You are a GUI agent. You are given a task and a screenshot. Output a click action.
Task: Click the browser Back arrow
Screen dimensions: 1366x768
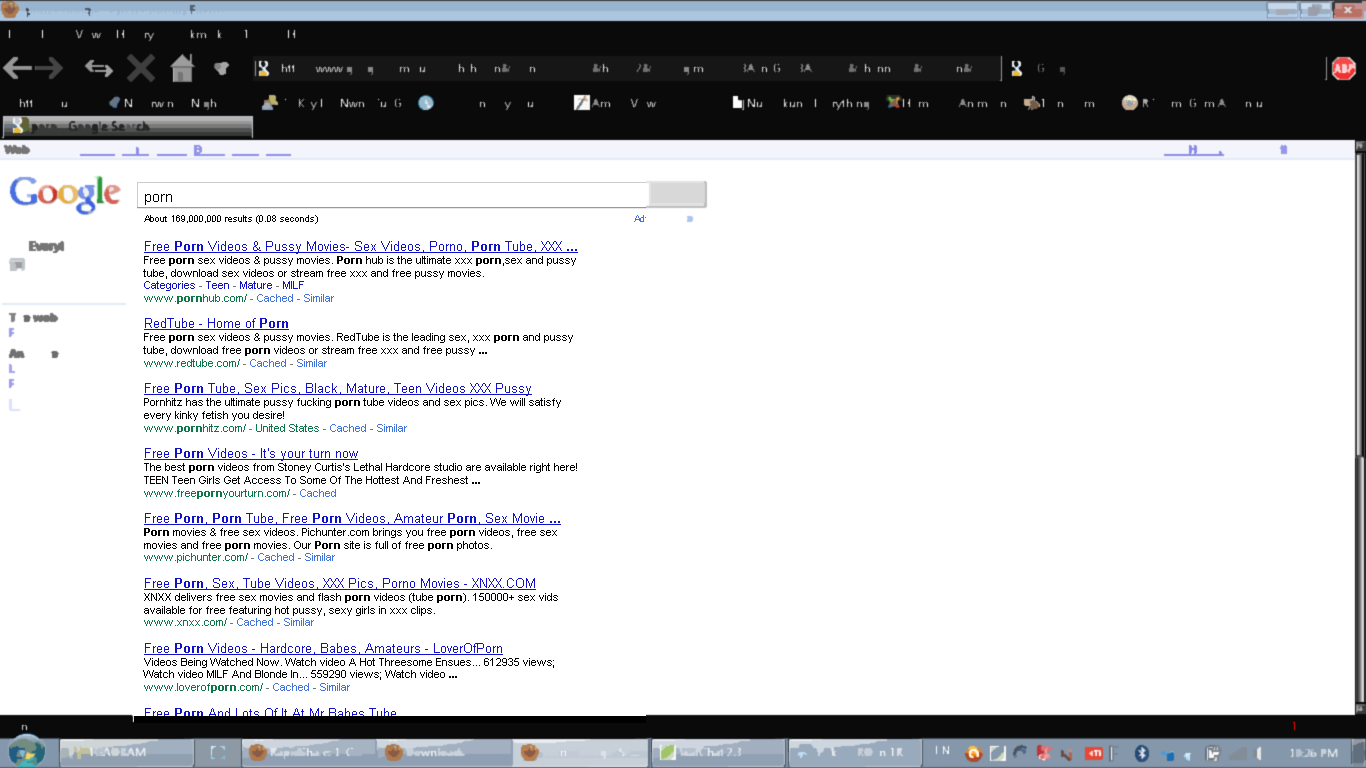coord(18,68)
